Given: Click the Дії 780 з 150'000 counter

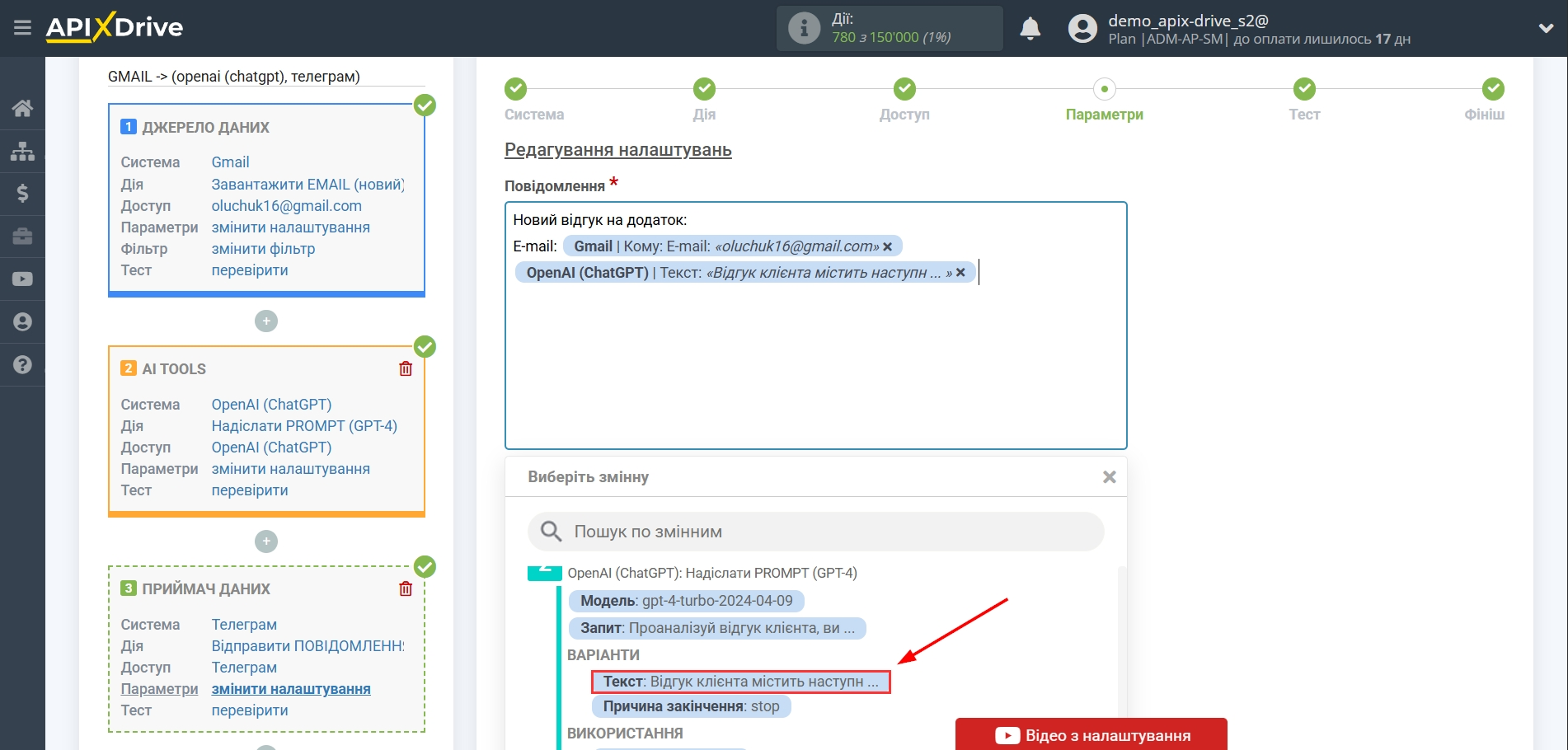Looking at the screenshot, I should coord(891,29).
